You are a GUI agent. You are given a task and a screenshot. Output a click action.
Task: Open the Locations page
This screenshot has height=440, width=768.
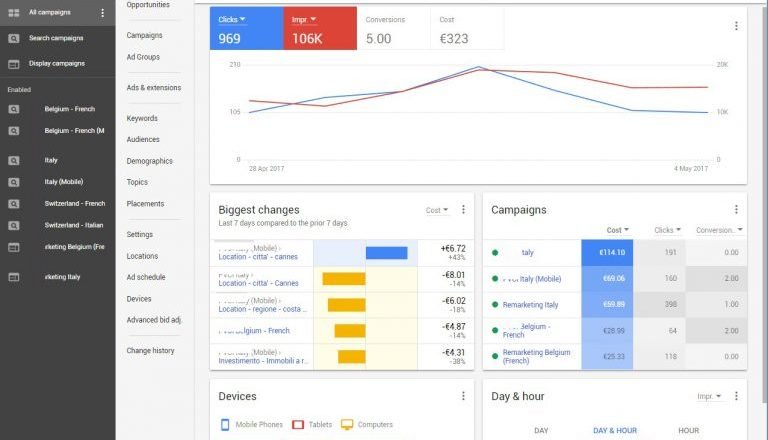[x=142, y=256]
